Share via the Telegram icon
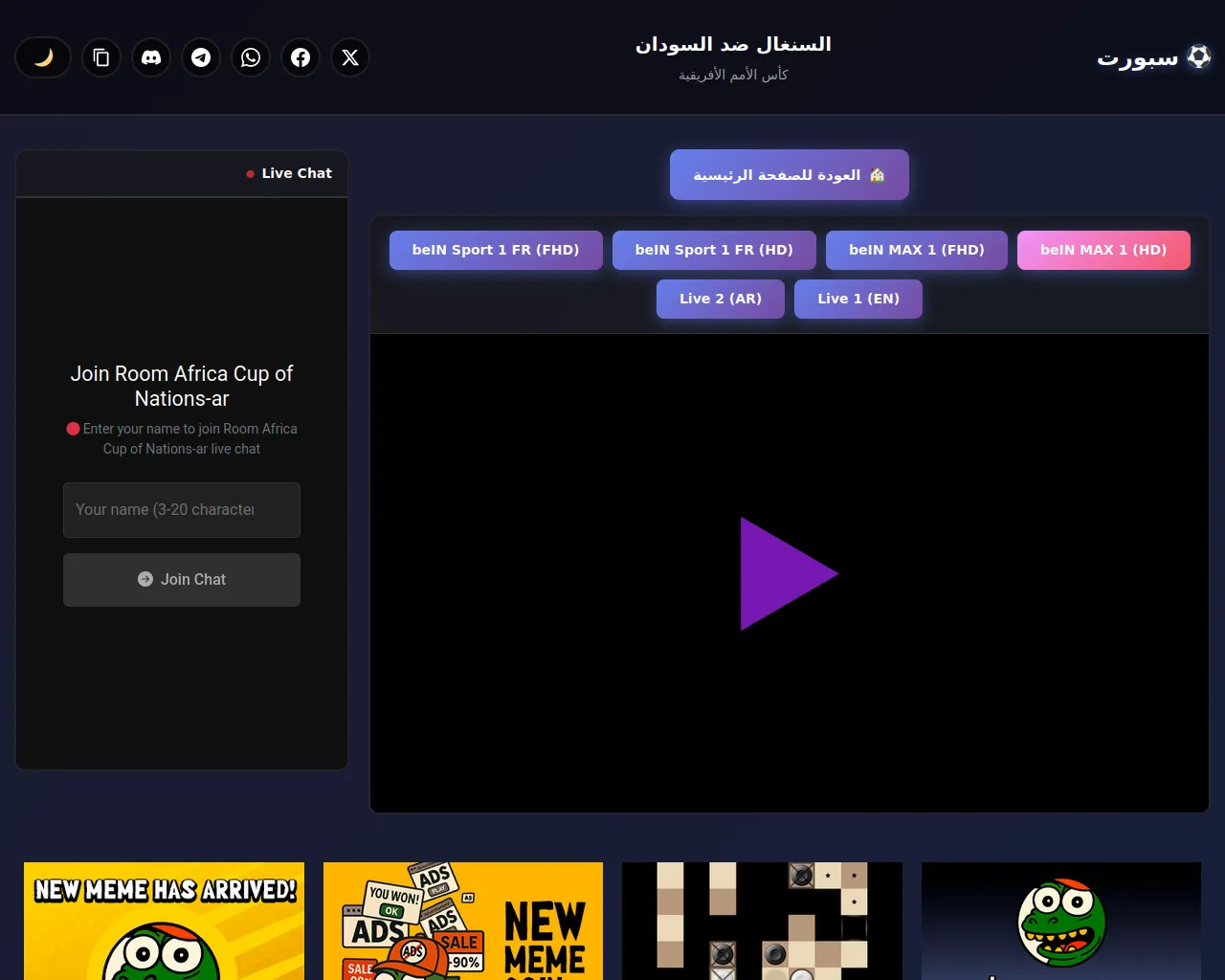 click(201, 57)
